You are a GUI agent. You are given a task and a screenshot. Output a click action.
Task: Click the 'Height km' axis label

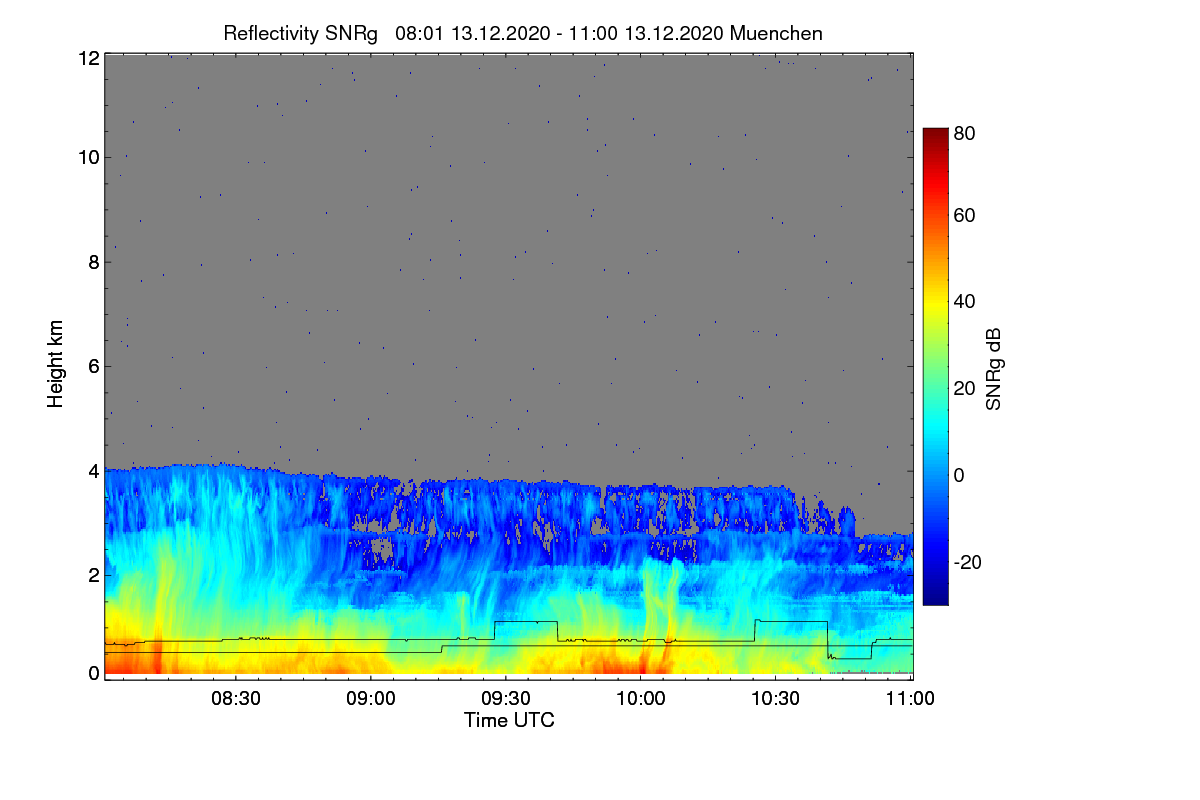[55, 363]
